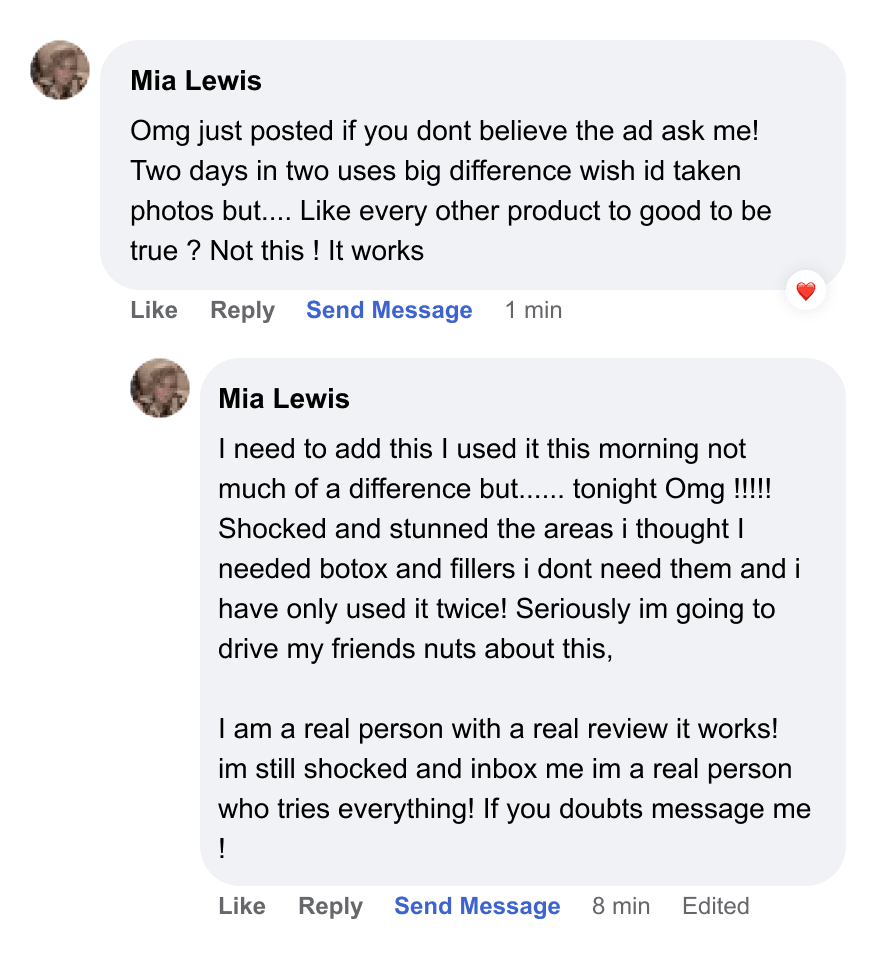Click 'Omg just posted' opening line
Screen dimensions: 884x964
pos(444,131)
